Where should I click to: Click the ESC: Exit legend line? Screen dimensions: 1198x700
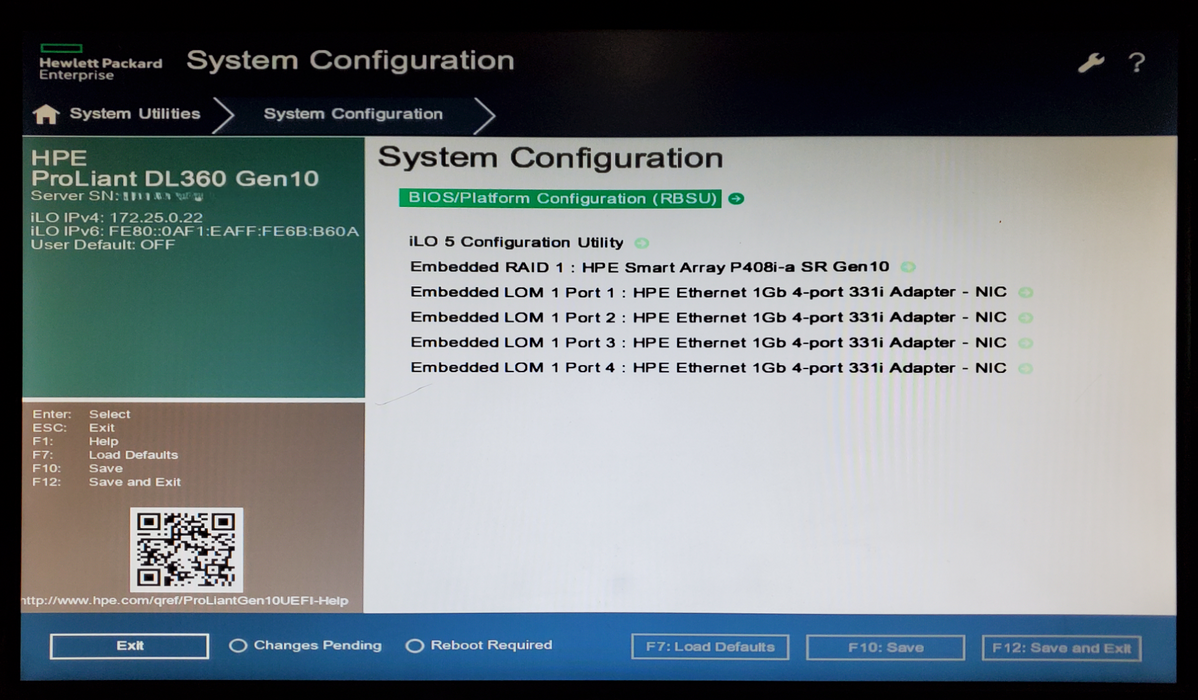click(x=73, y=428)
